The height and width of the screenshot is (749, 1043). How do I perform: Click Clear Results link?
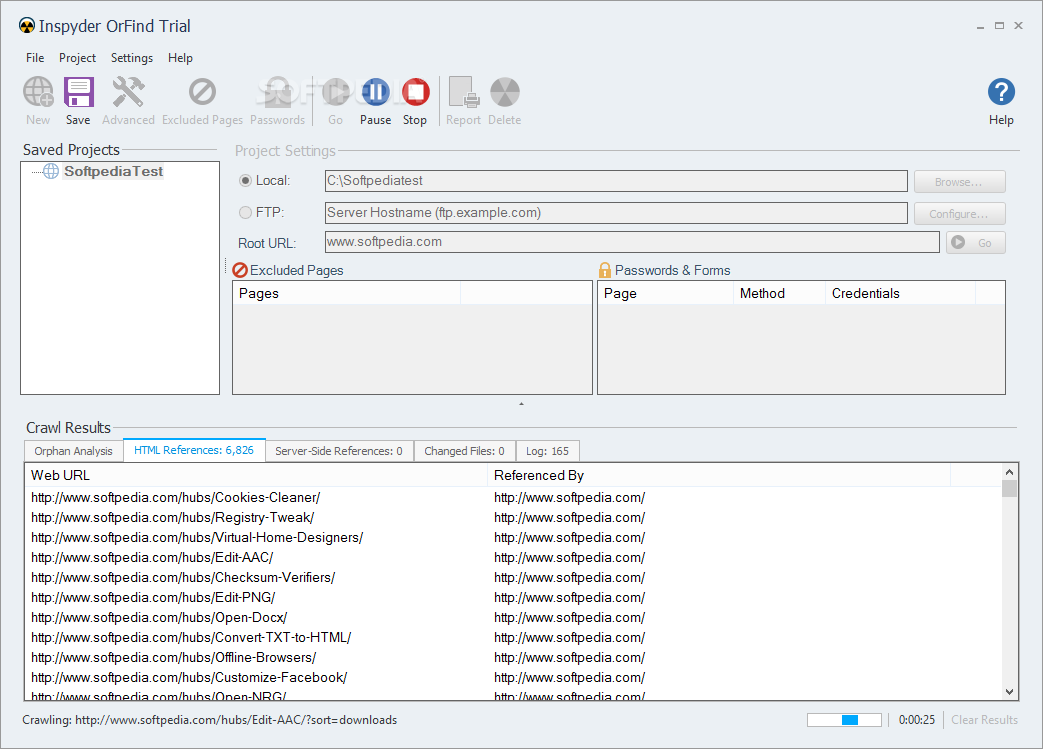point(984,720)
